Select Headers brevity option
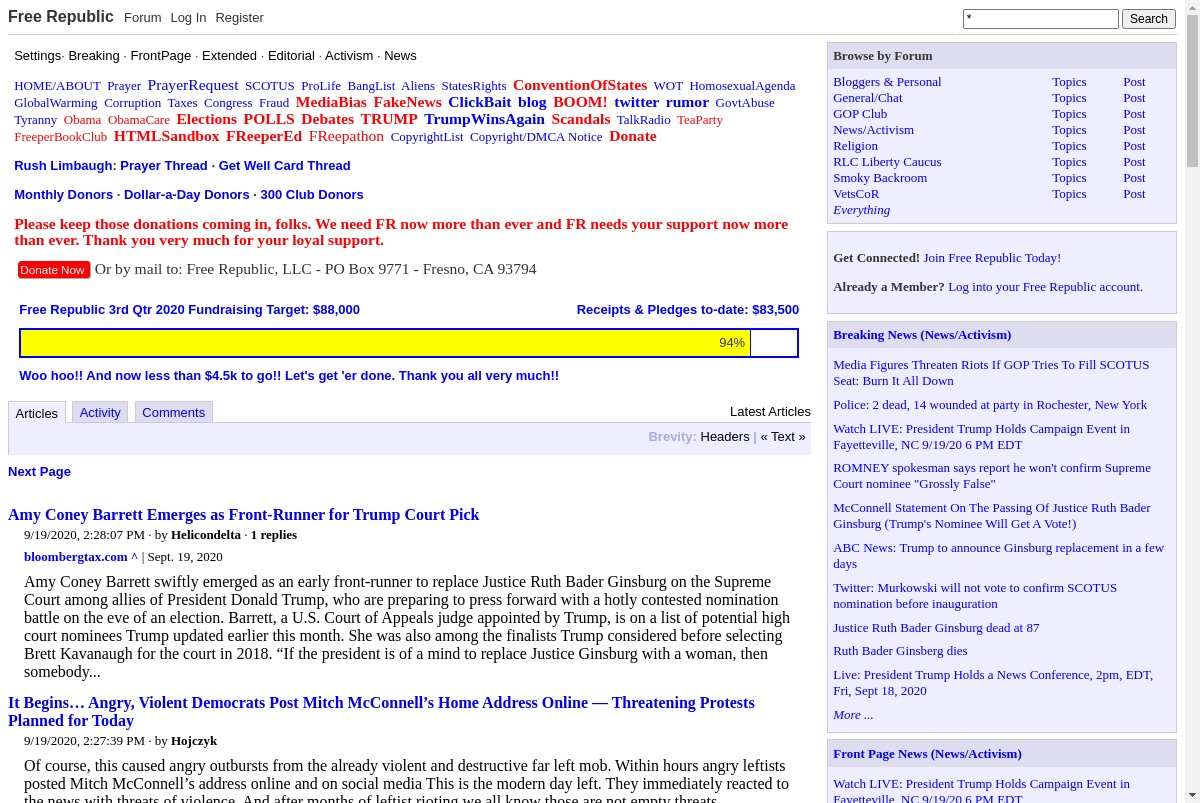Viewport: 1200px width, 803px height. [x=725, y=437]
